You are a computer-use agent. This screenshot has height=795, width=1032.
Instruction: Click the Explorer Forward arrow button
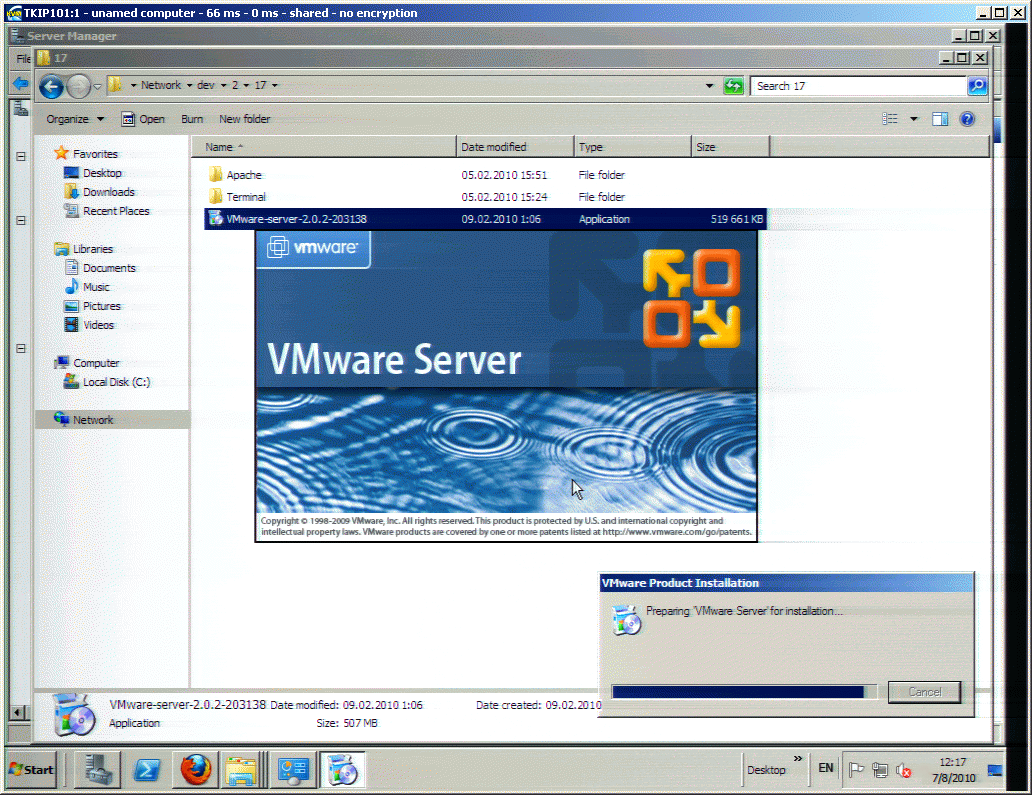78,86
